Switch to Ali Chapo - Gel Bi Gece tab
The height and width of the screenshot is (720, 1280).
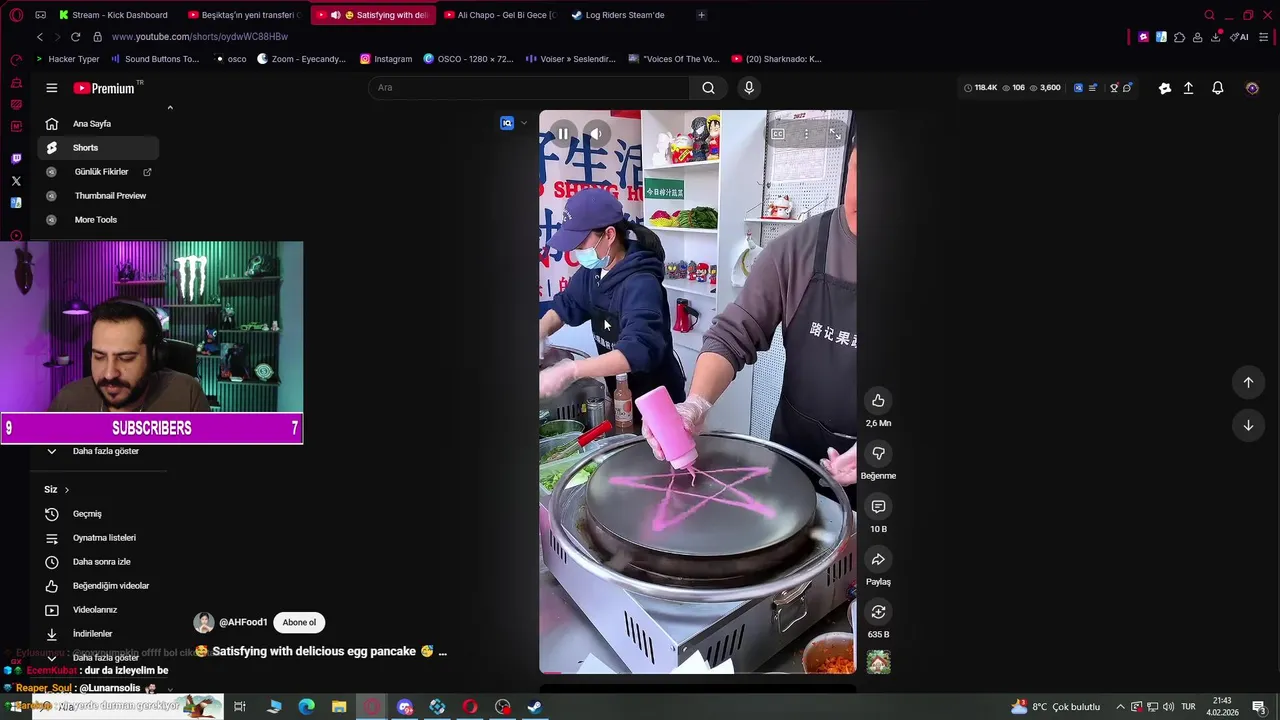tap(499, 15)
